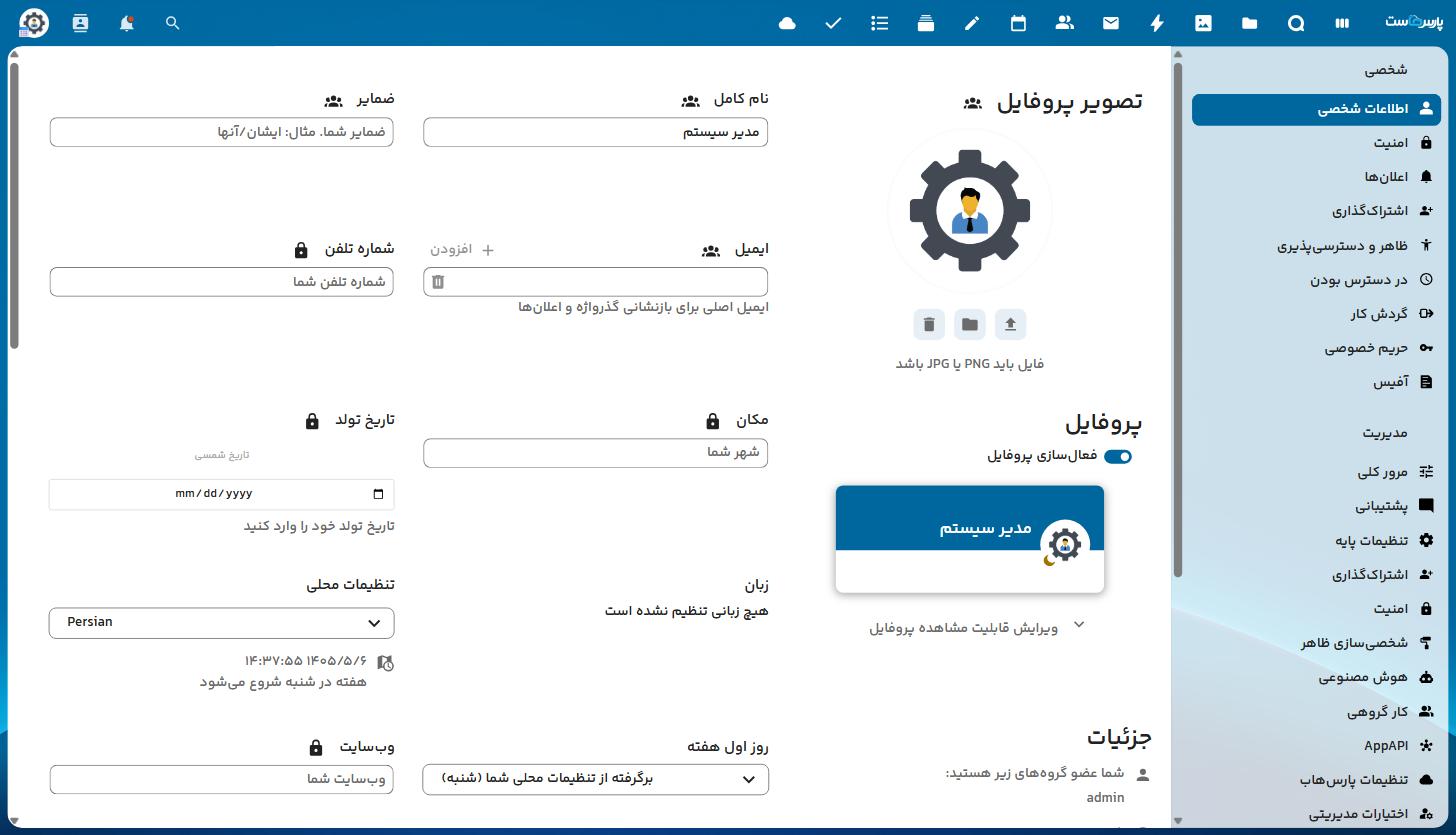Open unified search magnifier icon
1456x835 pixels.
pos(172,23)
